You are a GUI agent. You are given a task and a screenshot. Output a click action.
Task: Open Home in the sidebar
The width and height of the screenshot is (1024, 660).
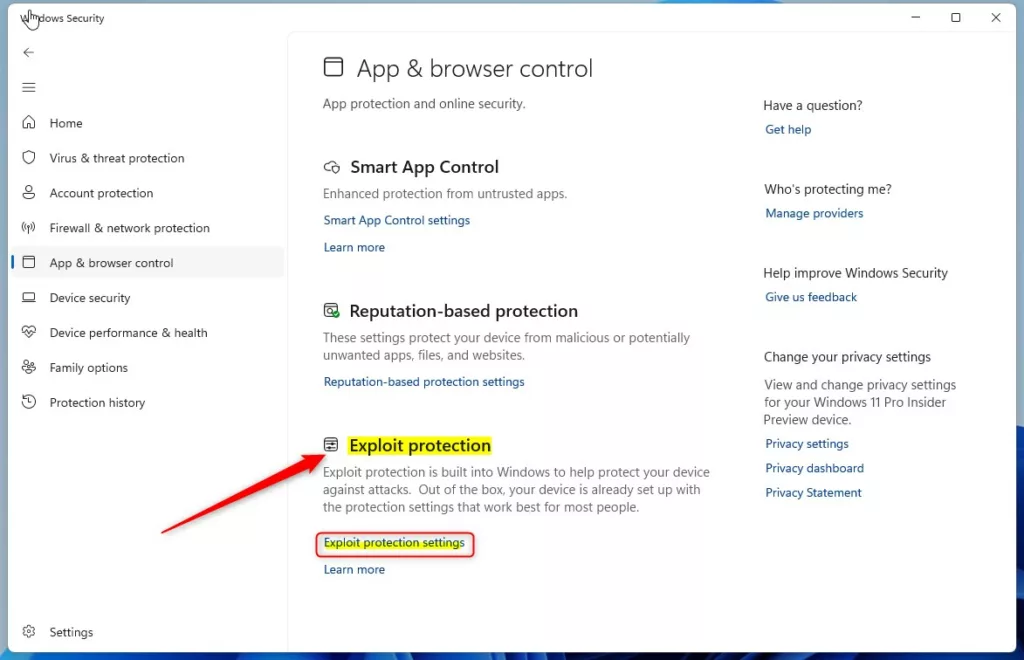66,123
